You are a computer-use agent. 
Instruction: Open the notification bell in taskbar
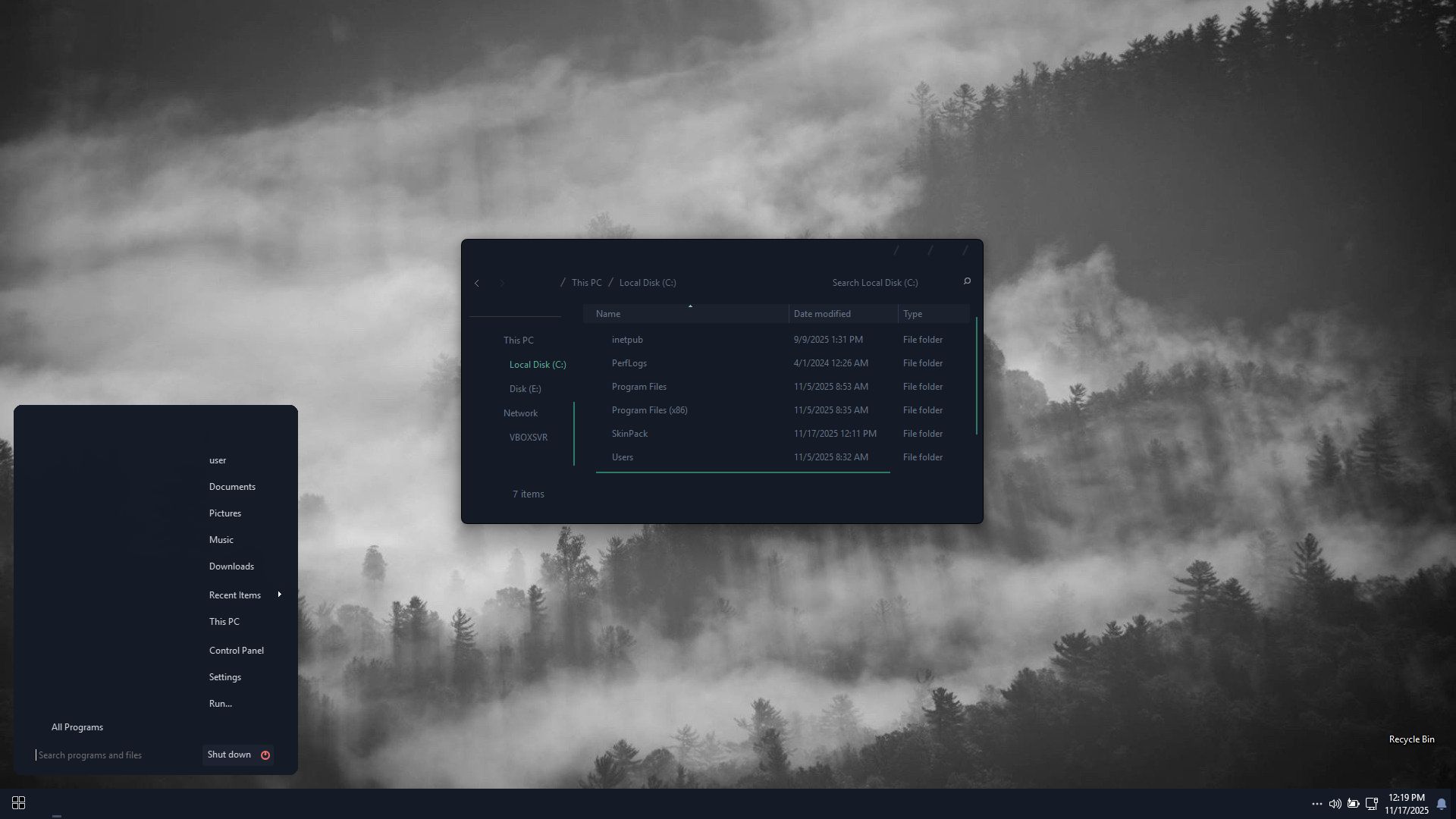click(x=1442, y=804)
